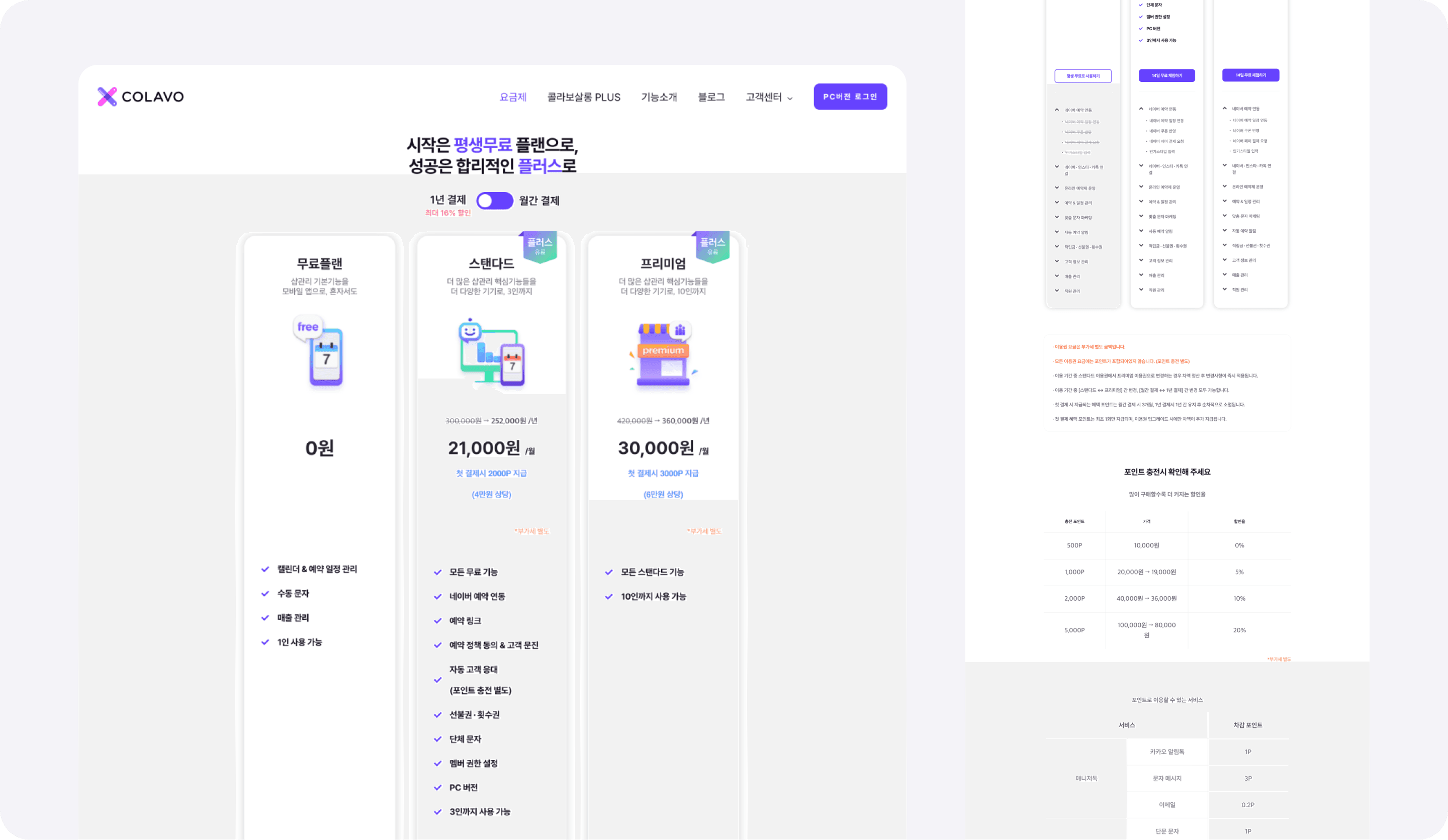
Task: Click the PC버전 로그인 button
Action: 850,97
